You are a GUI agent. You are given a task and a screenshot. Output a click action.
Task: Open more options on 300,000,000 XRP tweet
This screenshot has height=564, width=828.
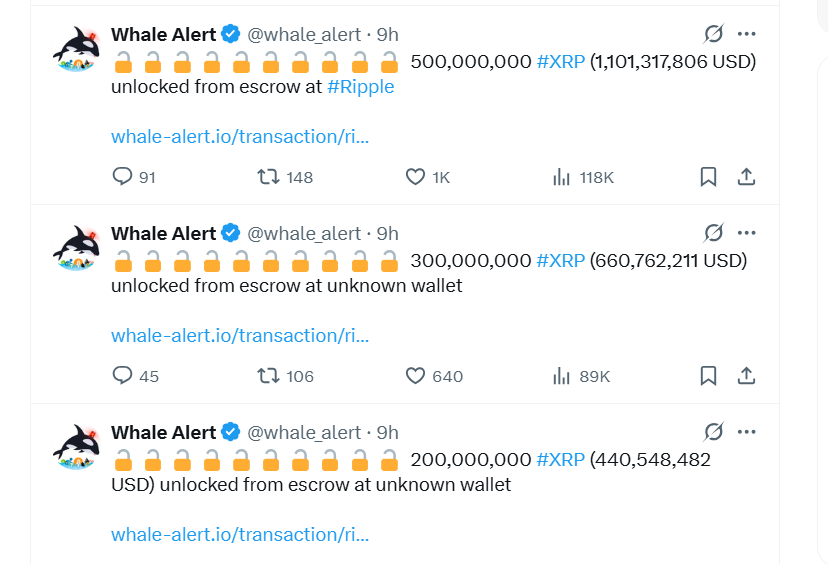pos(747,233)
